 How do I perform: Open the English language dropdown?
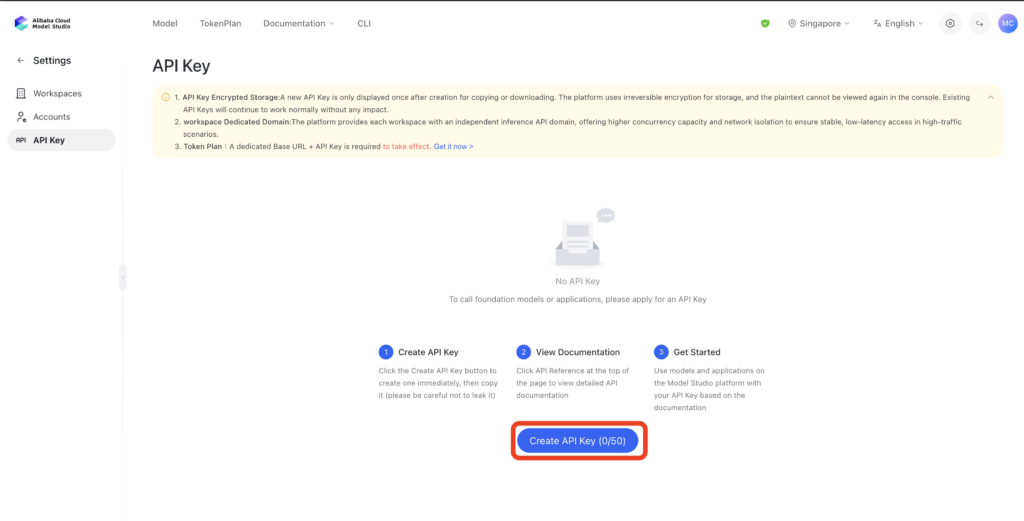click(x=899, y=24)
